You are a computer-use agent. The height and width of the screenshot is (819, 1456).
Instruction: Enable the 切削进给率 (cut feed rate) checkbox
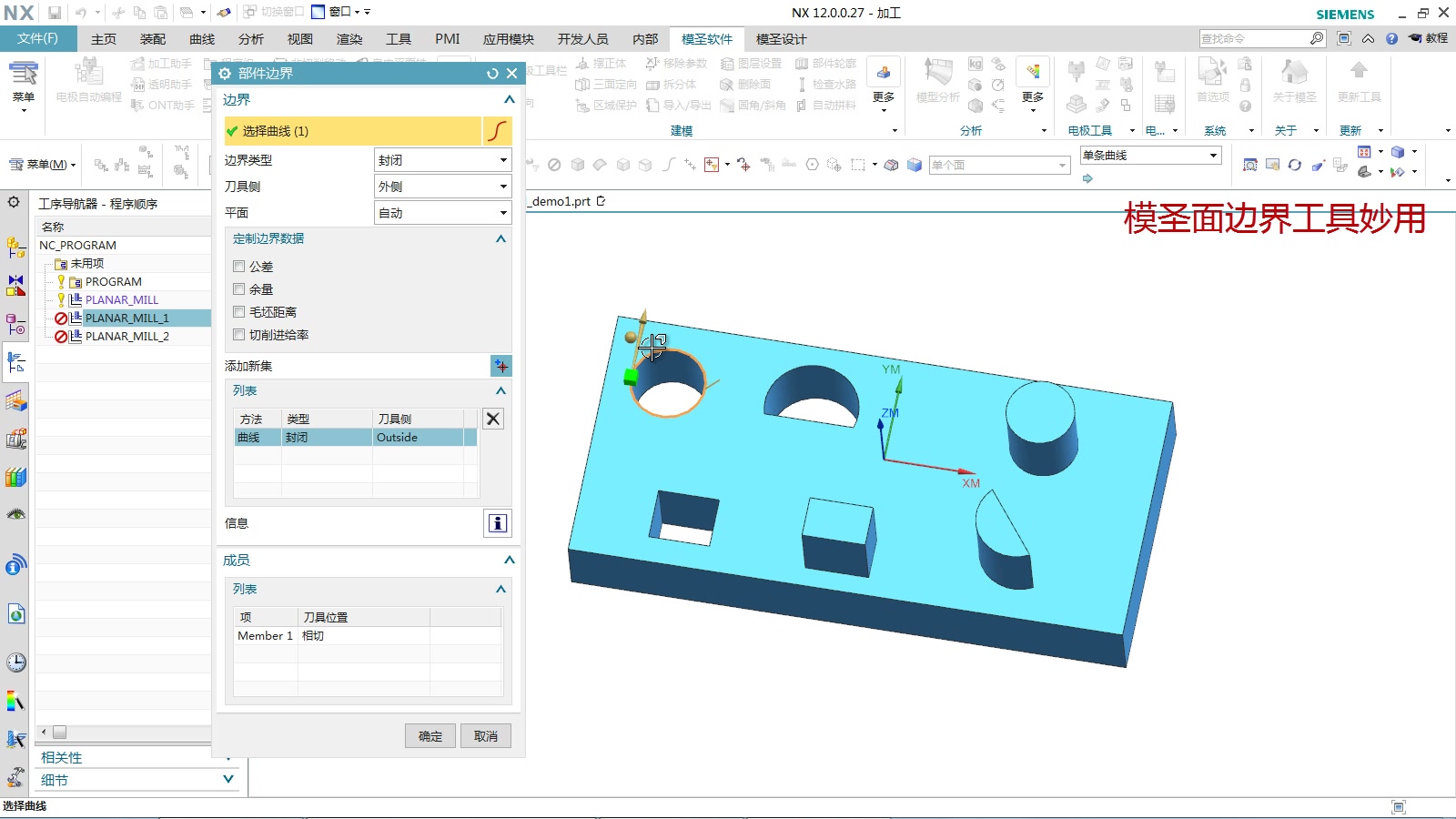click(239, 335)
